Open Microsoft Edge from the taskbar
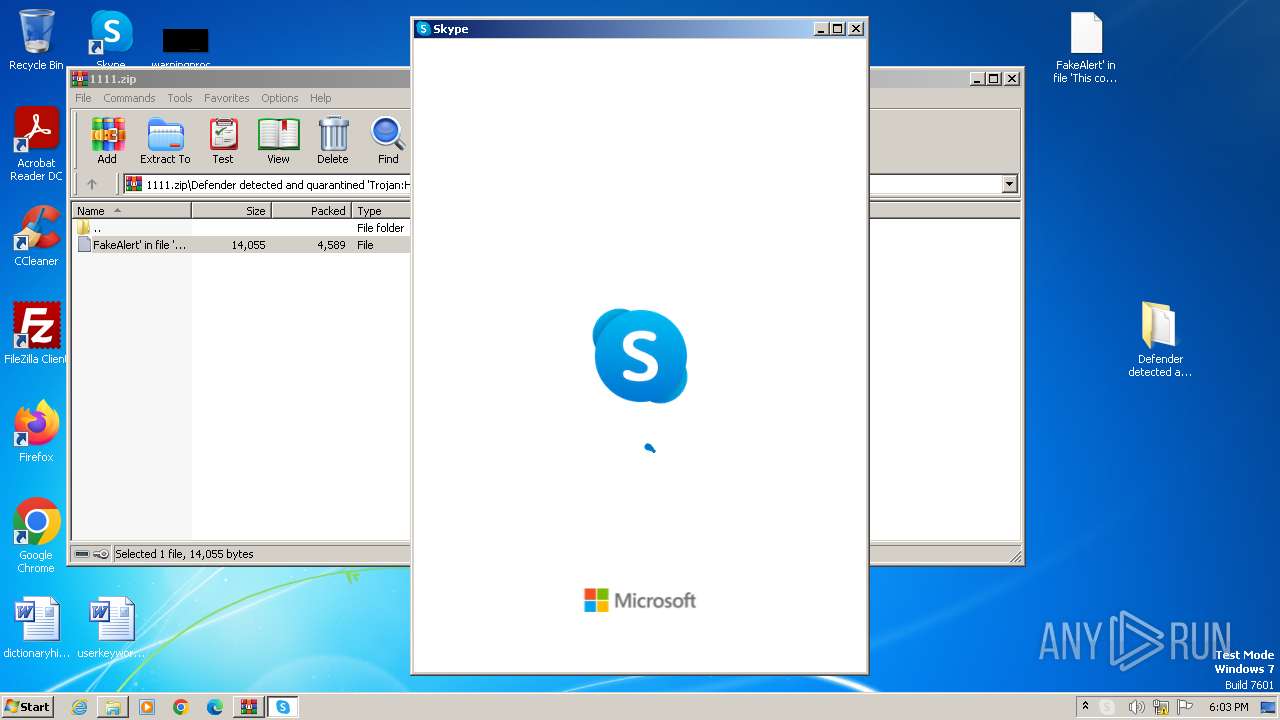1280x720 pixels. [215, 707]
